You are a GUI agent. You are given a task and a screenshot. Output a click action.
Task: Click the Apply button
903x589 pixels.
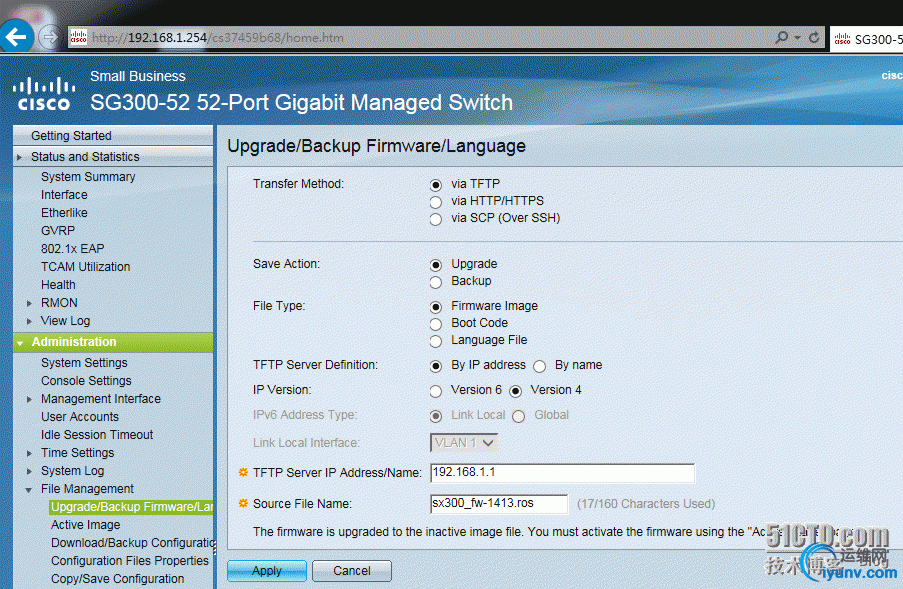pos(267,571)
